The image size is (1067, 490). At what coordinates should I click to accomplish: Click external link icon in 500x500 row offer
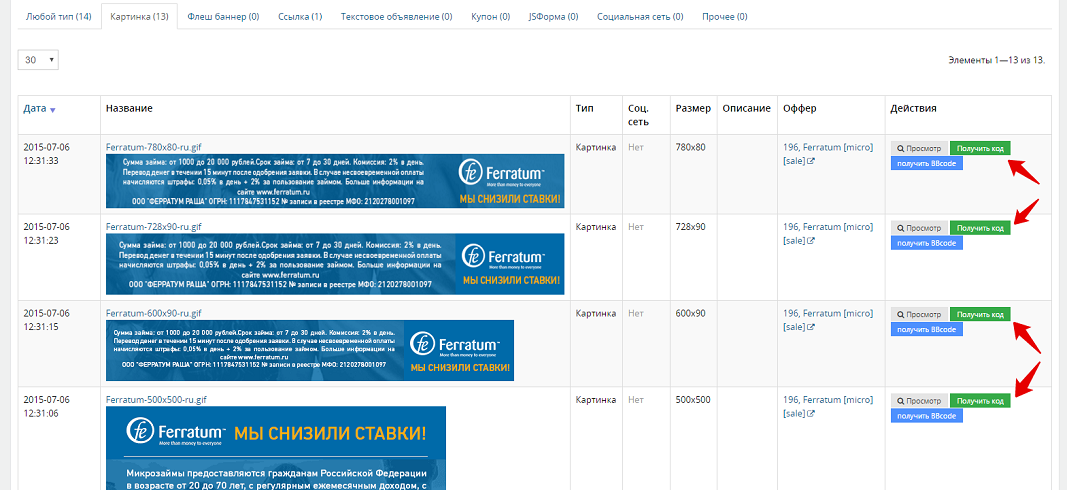tap(810, 414)
